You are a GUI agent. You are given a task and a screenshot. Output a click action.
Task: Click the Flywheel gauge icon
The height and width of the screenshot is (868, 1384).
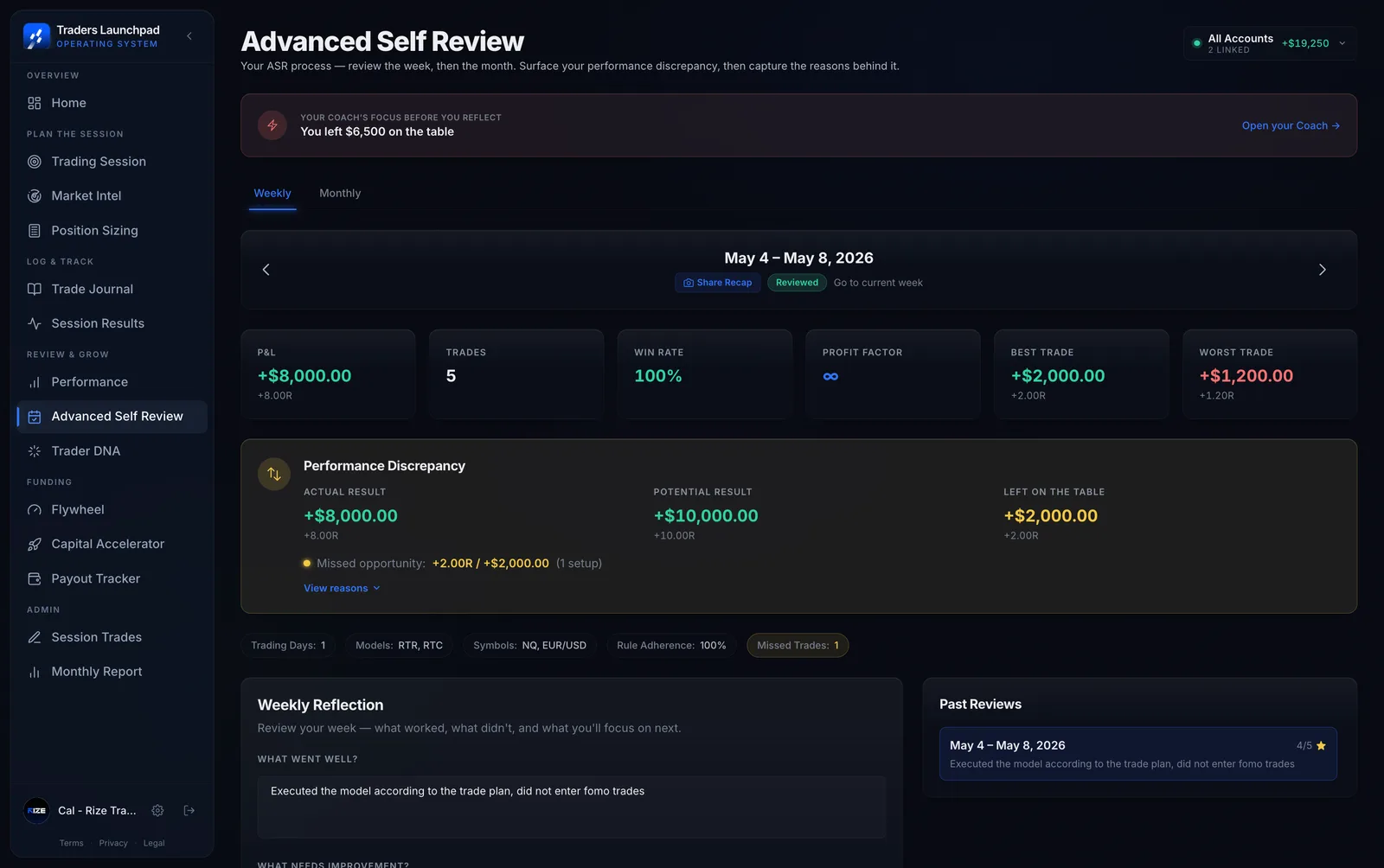click(x=35, y=510)
